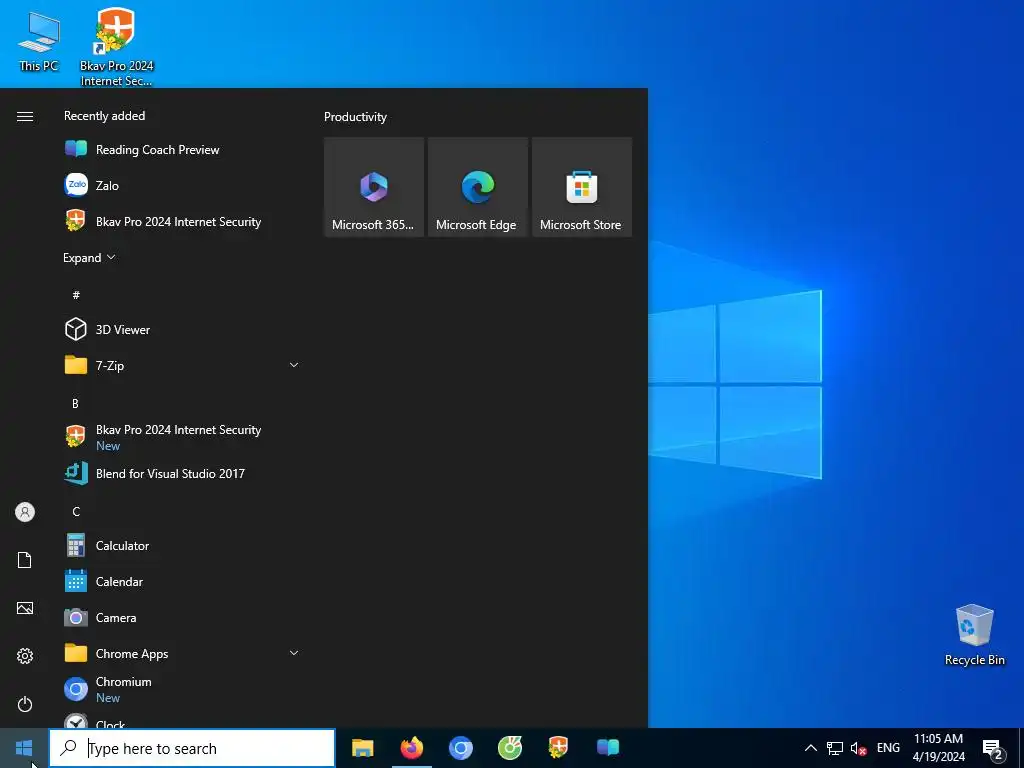Expand the Start menu hamburger navigation
The image size is (1024, 768).
pyautogui.click(x=25, y=116)
